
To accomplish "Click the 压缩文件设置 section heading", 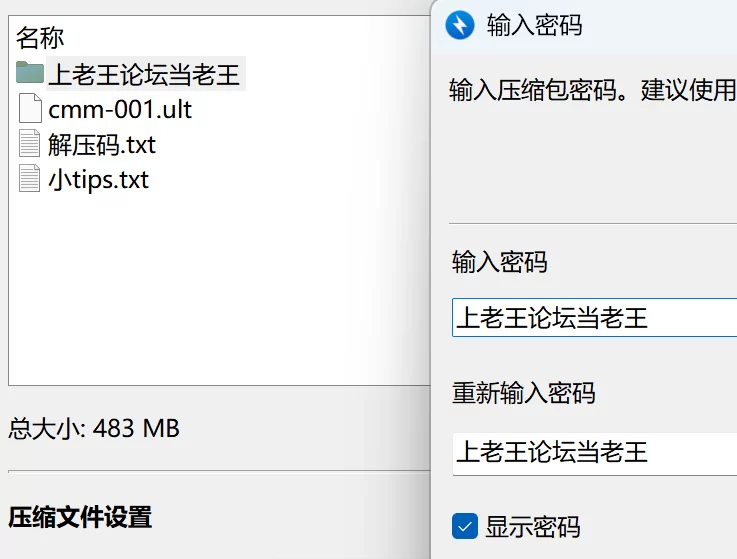I will 80,517.
